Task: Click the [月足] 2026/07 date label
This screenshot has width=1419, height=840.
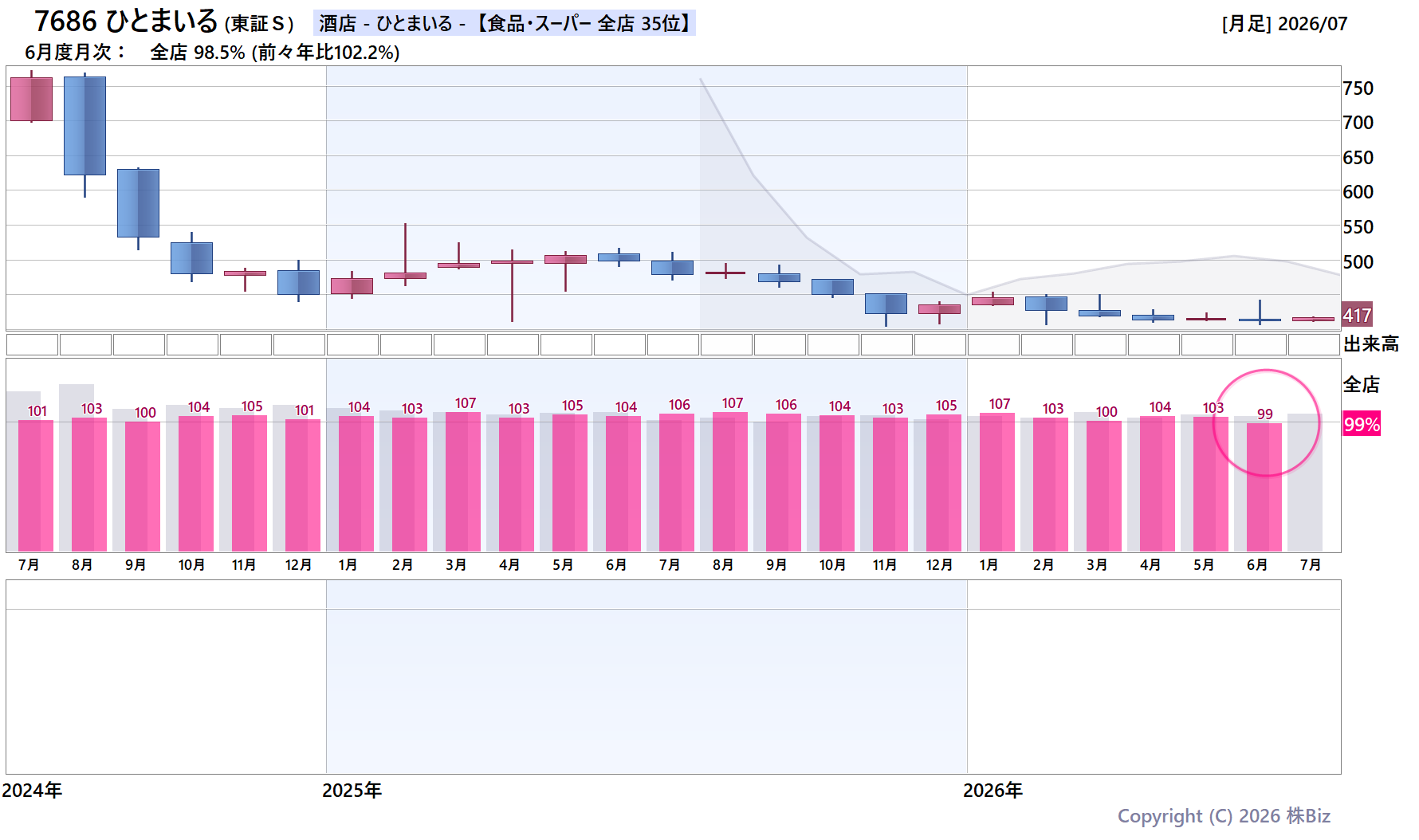Action: pyautogui.click(x=1284, y=24)
